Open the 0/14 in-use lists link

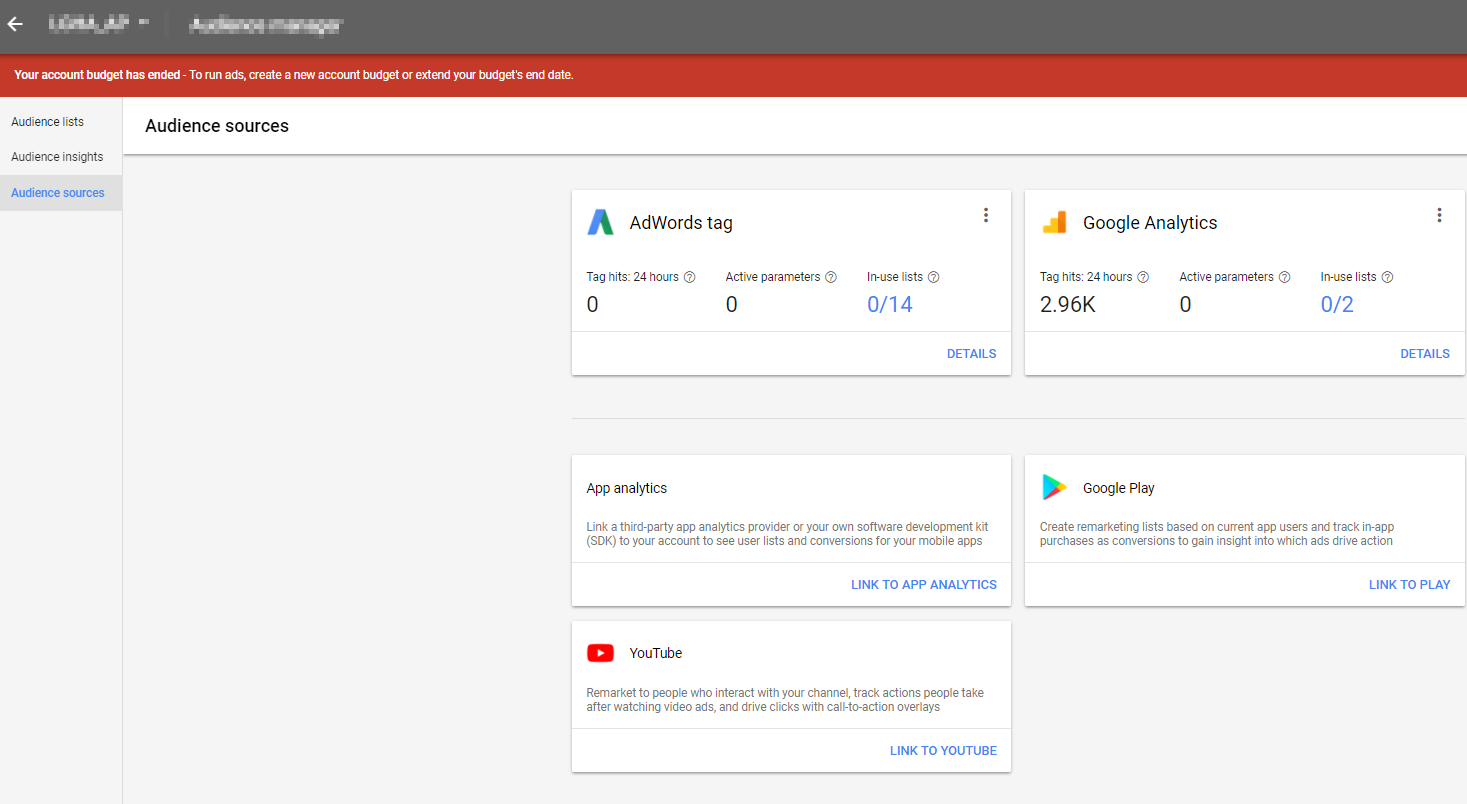(x=890, y=305)
